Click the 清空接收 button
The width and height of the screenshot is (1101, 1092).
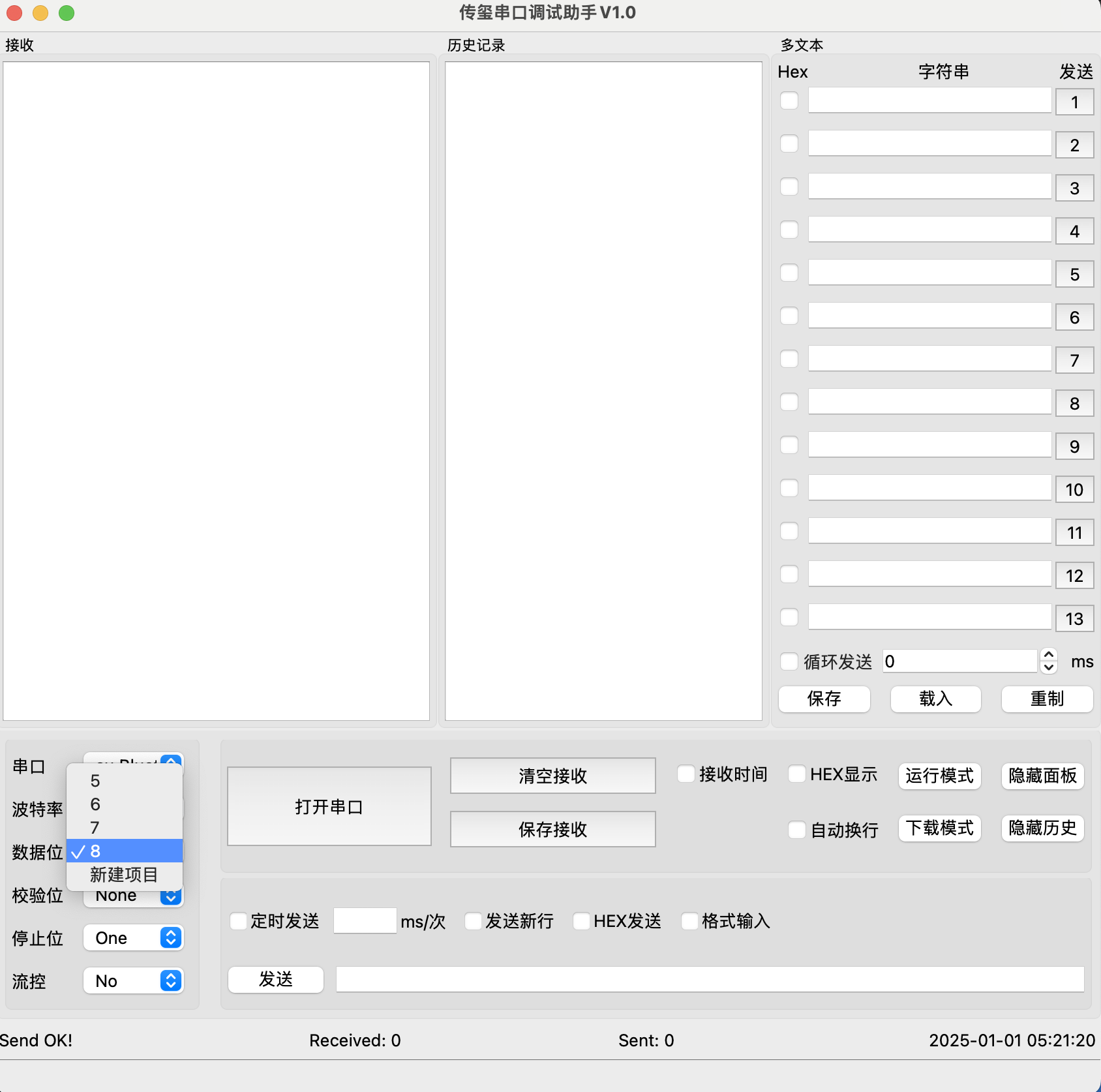[552, 776]
